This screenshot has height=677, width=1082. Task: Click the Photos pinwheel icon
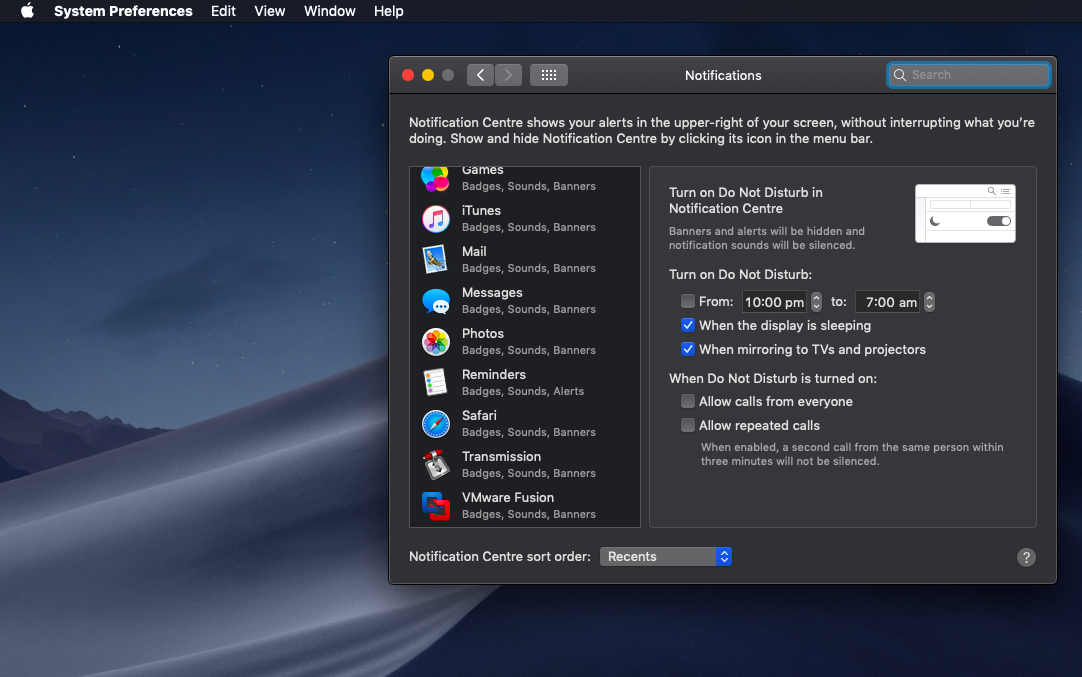[435, 342]
